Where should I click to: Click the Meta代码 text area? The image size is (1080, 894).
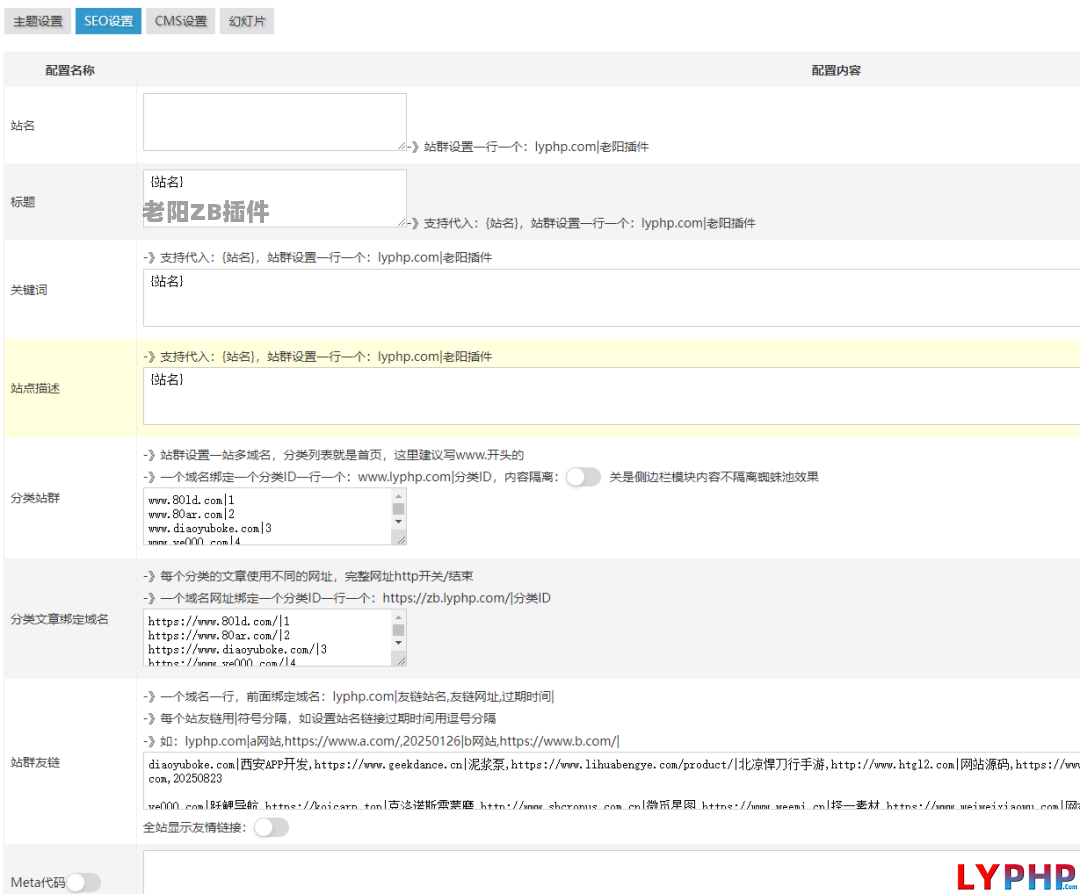click(x=612, y=872)
